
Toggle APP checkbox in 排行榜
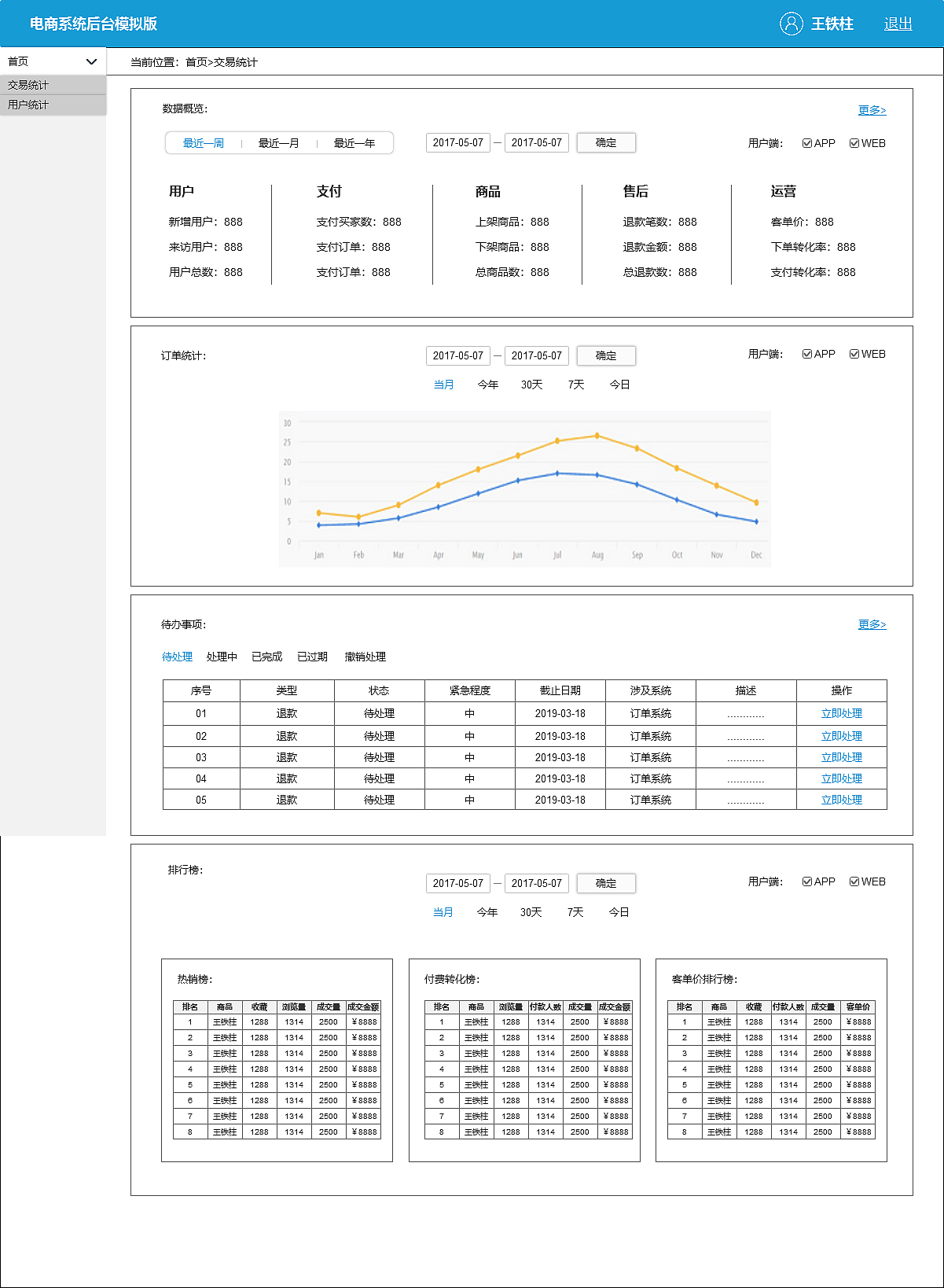806,881
